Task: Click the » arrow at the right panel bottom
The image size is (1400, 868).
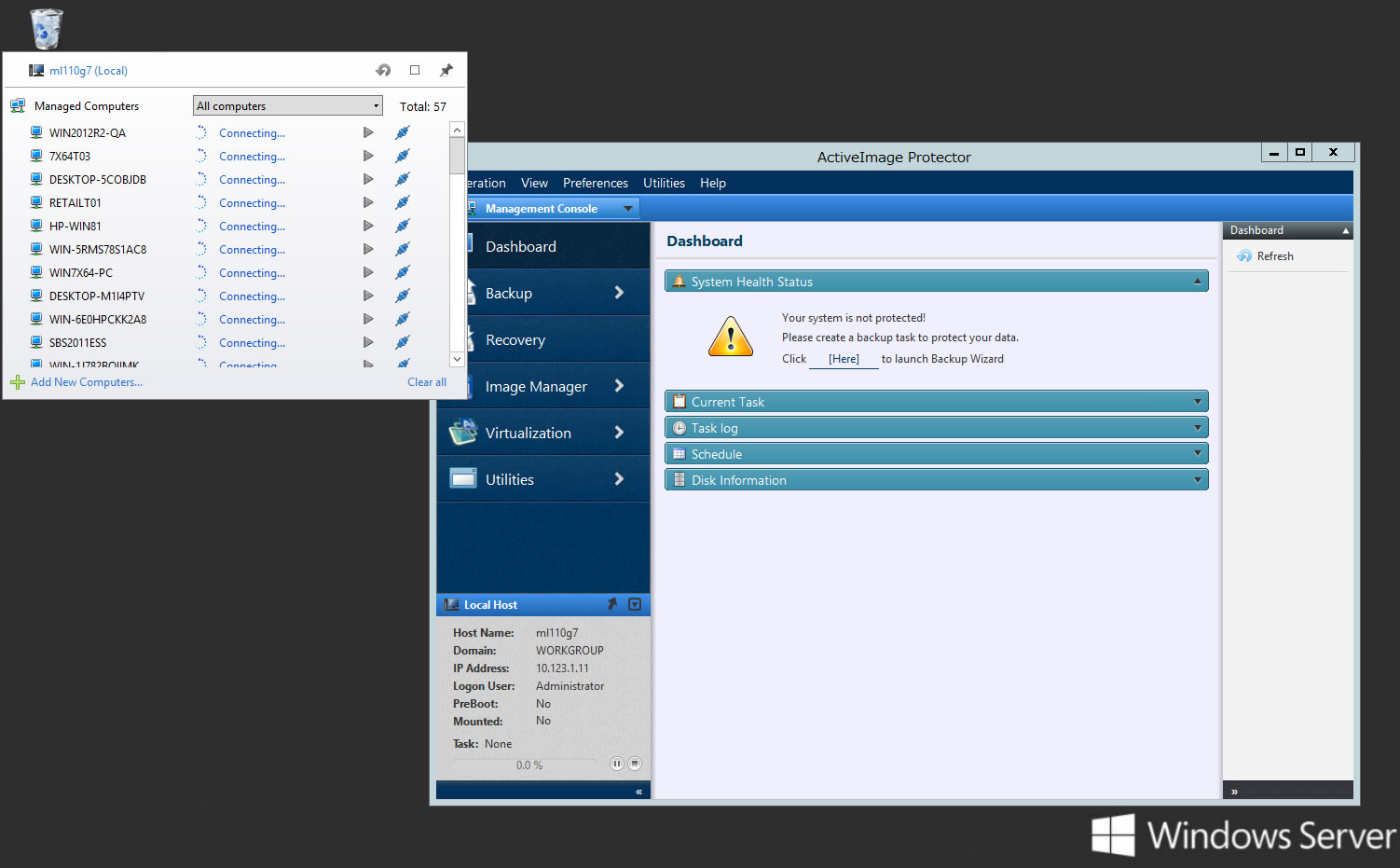Action: coord(1234,792)
